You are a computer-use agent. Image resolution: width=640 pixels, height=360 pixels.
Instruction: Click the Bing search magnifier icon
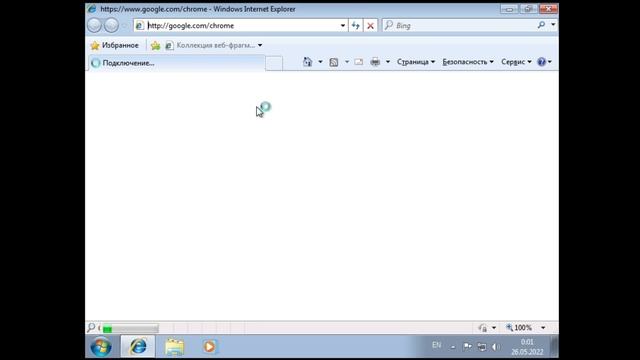tap(541, 25)
